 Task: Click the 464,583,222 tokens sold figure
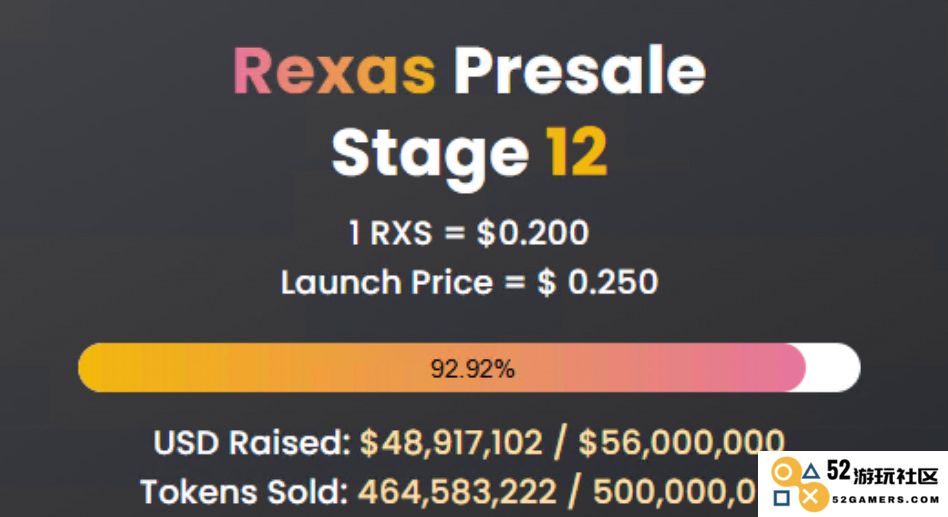click(x=457, y=492)
